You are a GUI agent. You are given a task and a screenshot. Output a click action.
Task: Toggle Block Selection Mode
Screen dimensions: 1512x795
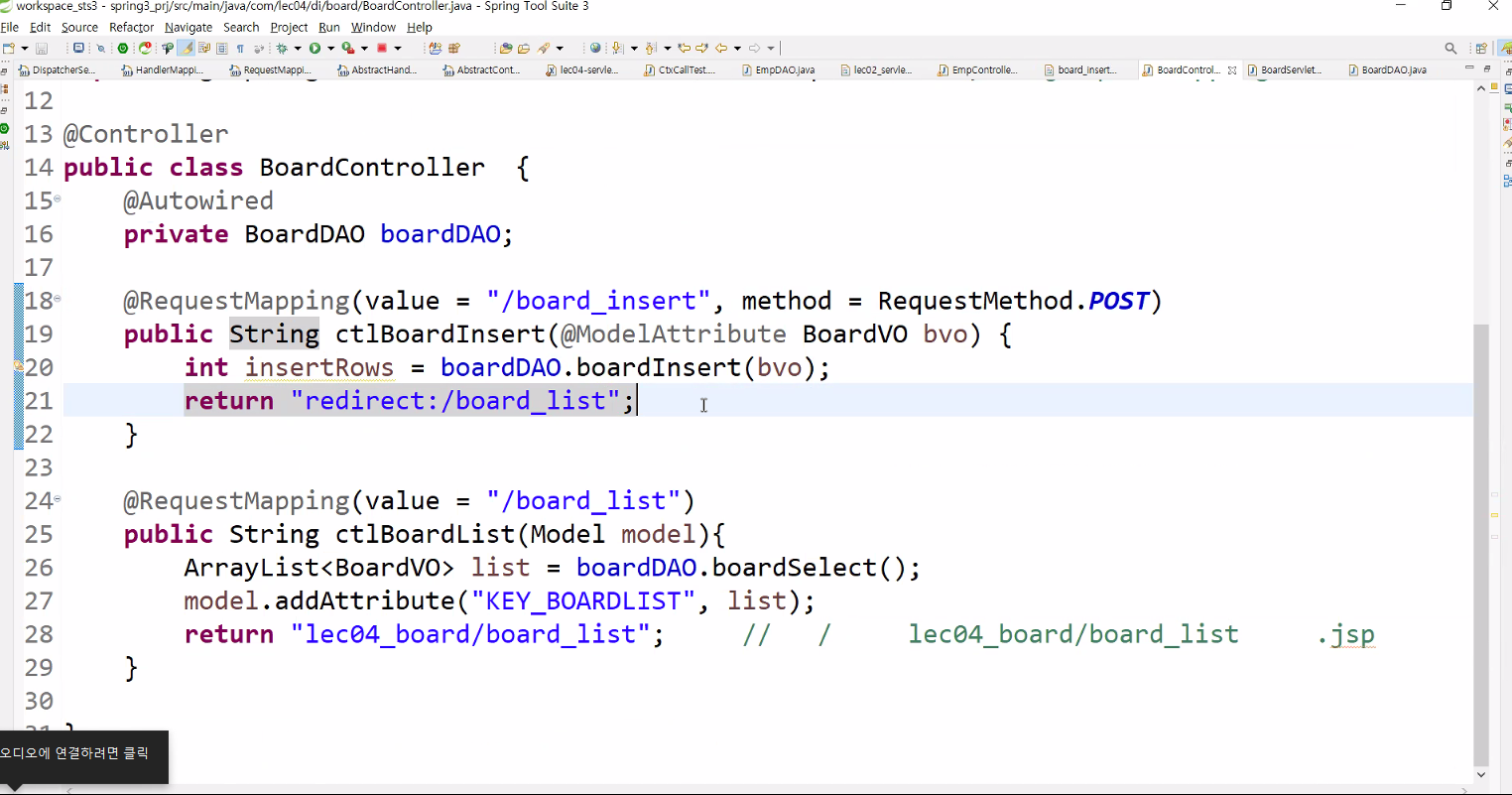tap(222, 48)
